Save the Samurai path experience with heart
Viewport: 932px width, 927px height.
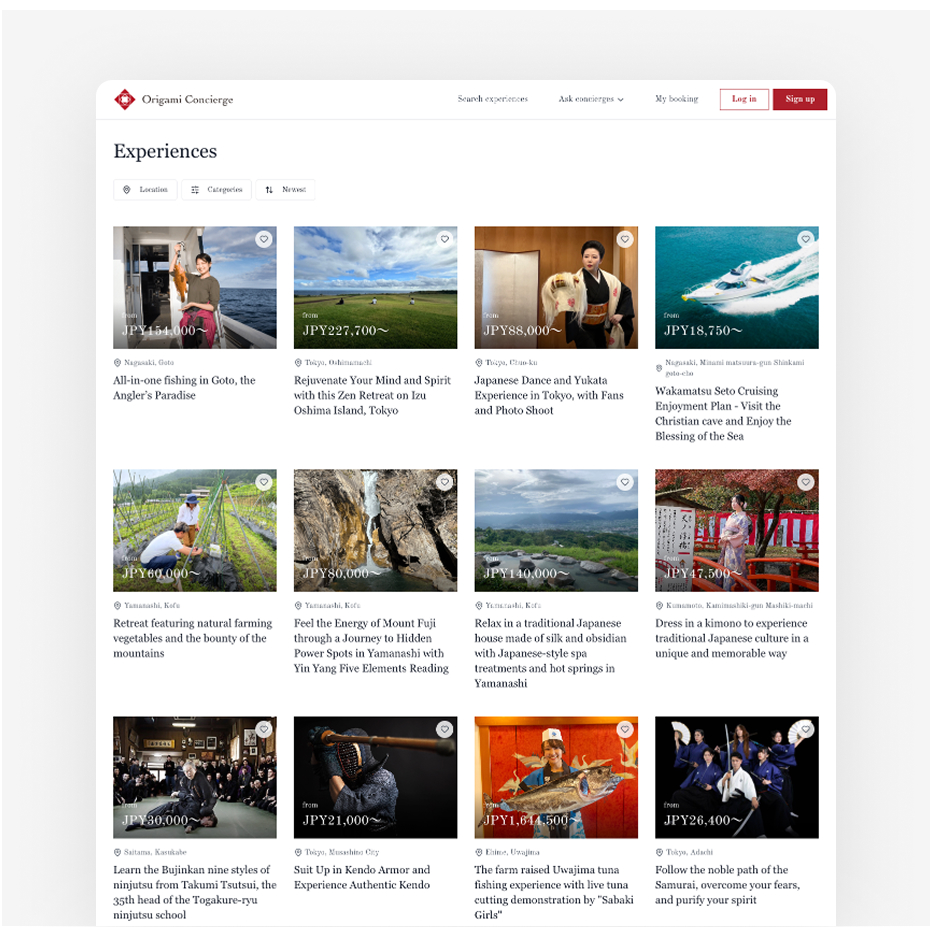805,729
